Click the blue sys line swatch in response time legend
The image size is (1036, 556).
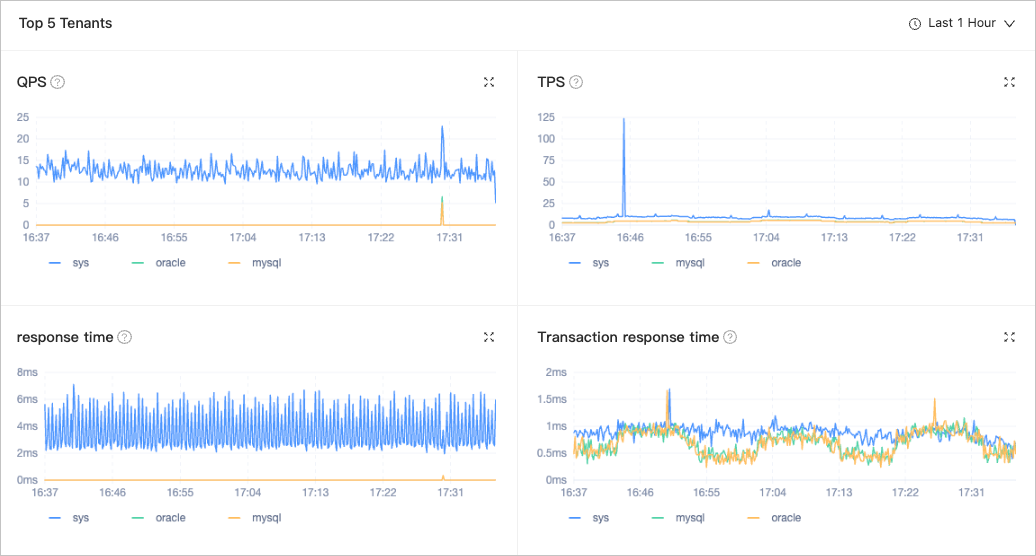pyautogui.click(x=54, y=518)
